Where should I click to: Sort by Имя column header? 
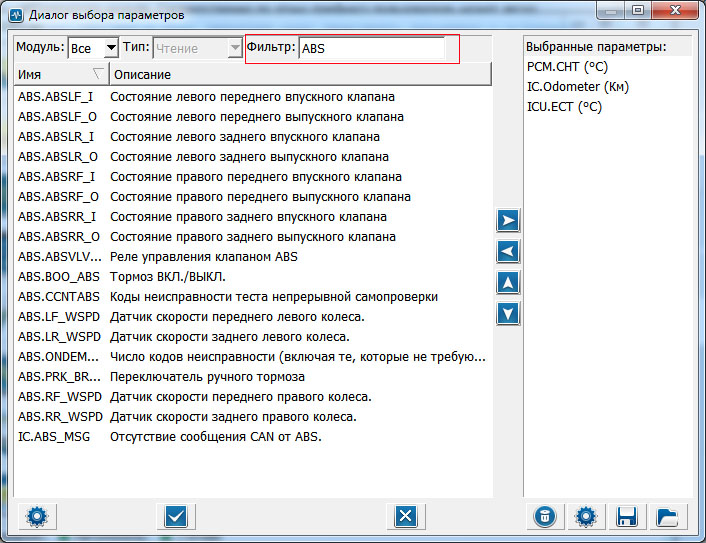pos(61,74)
